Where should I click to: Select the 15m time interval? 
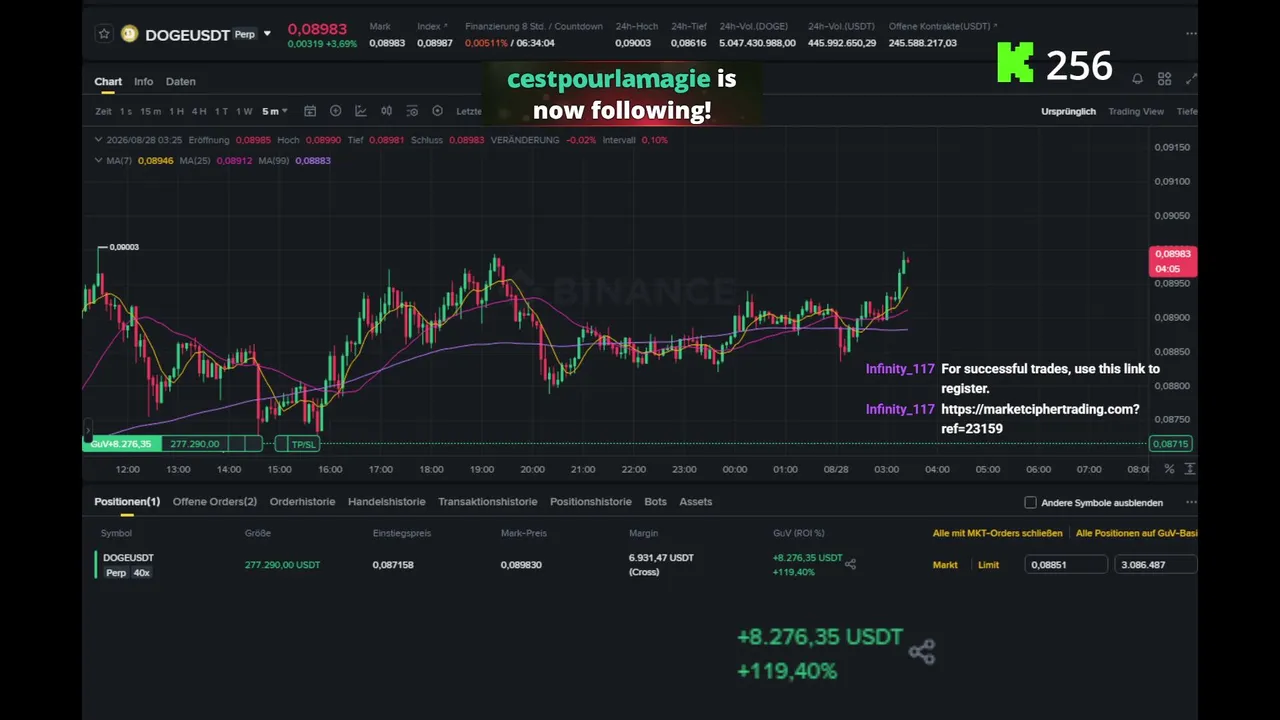click(x=150, y=111)
